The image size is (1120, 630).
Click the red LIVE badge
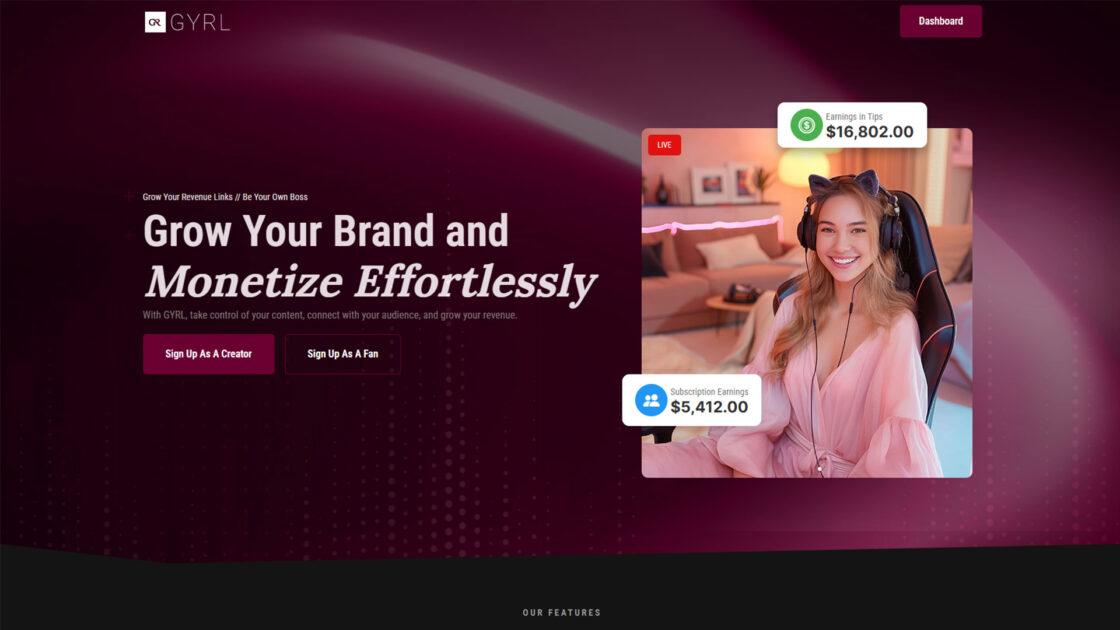click(x=664, y=145)
